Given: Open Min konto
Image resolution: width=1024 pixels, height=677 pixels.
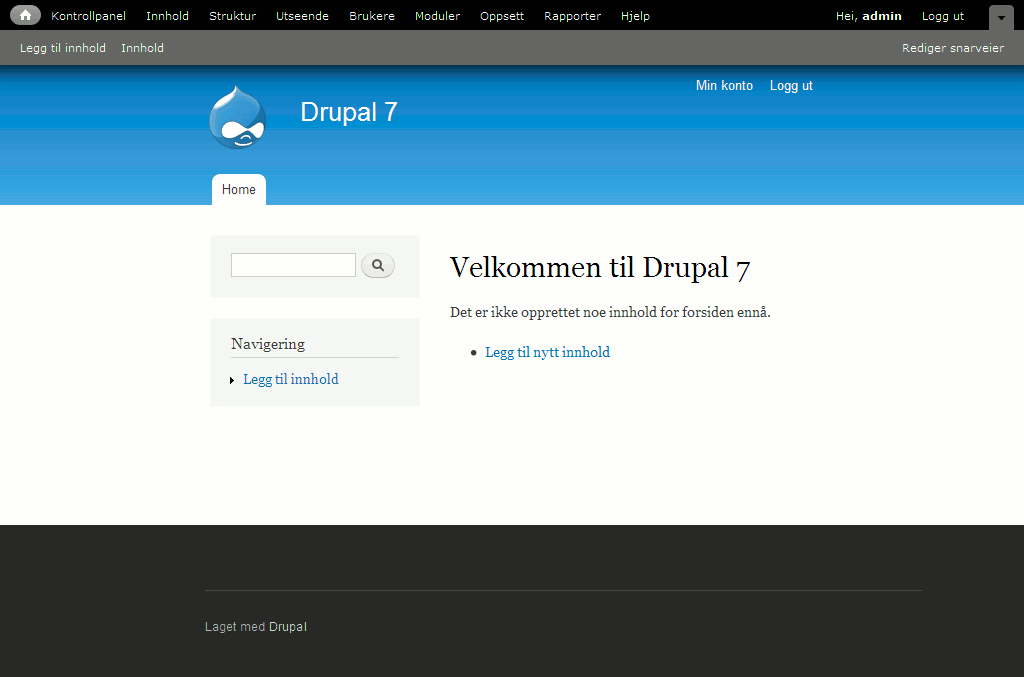Looking at the screenshot, I should click(x=724, y=85).
